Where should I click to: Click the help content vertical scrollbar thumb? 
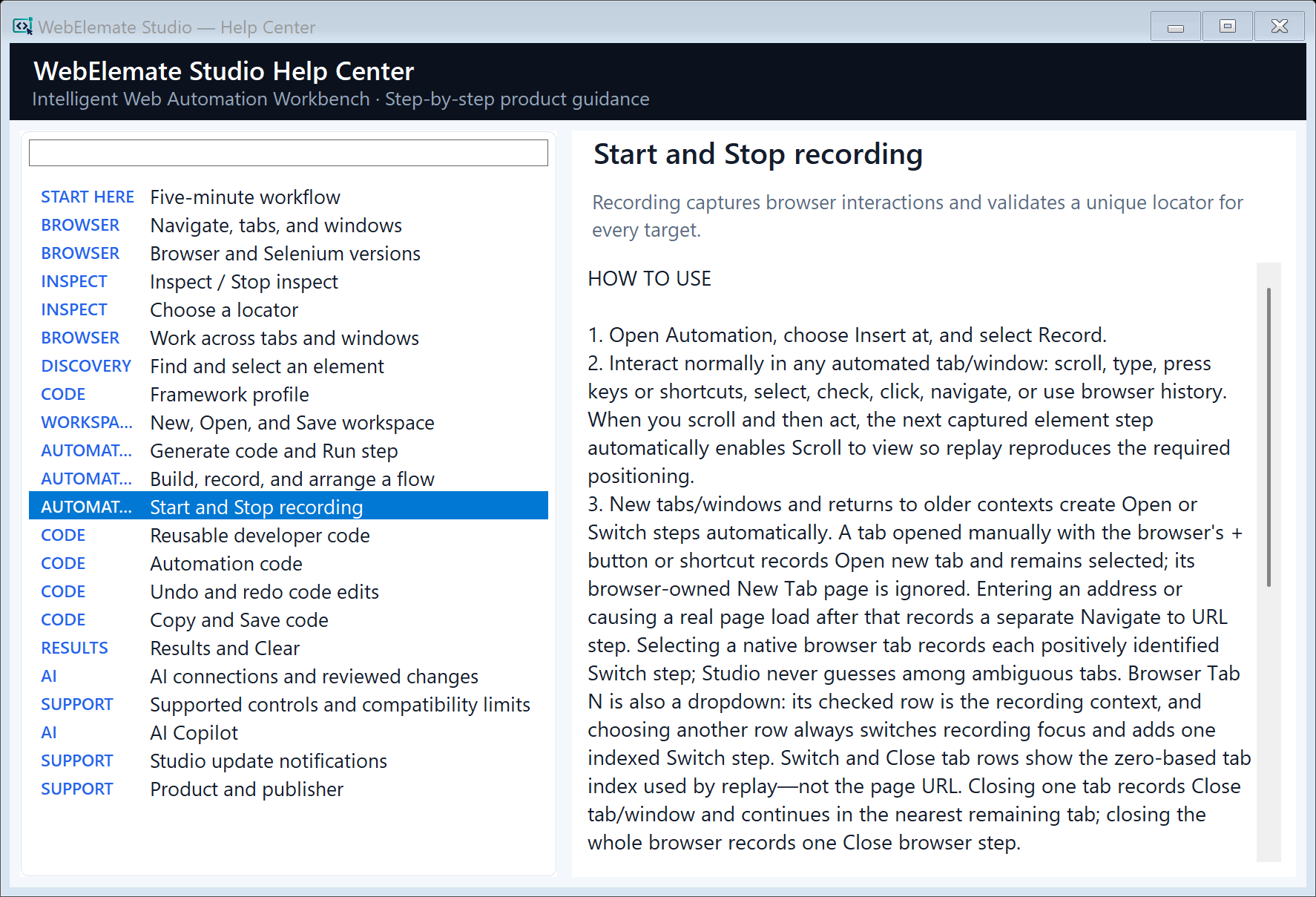coord(1269,437)
